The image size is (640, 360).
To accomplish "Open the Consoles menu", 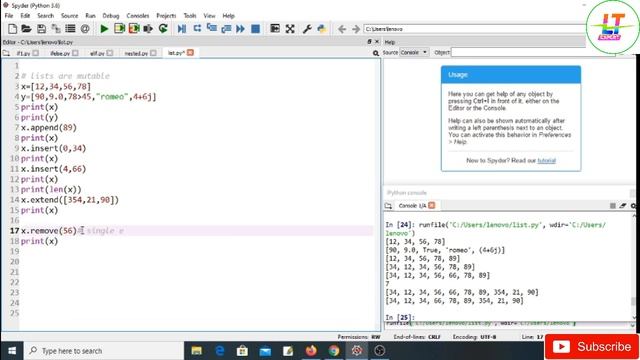I will pyautogui.click(x=138, y=16).
